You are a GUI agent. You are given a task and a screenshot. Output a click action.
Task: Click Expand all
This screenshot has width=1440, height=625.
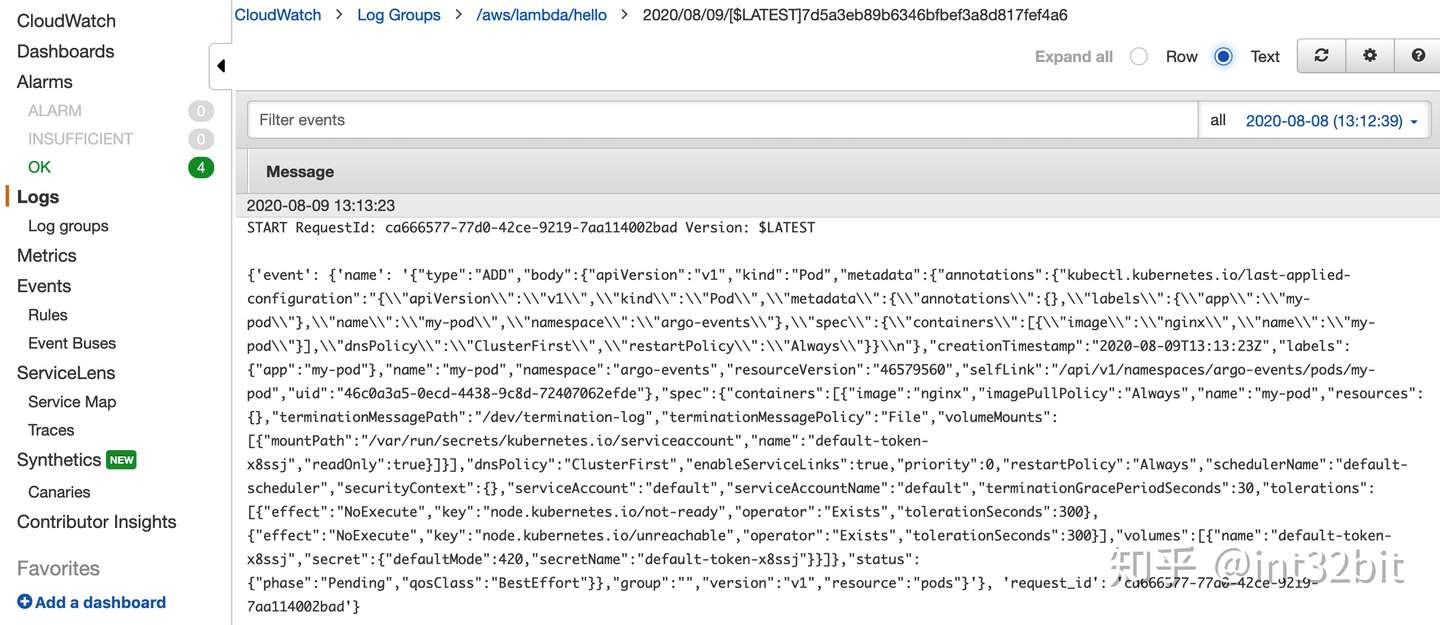tap(1073, 57)
